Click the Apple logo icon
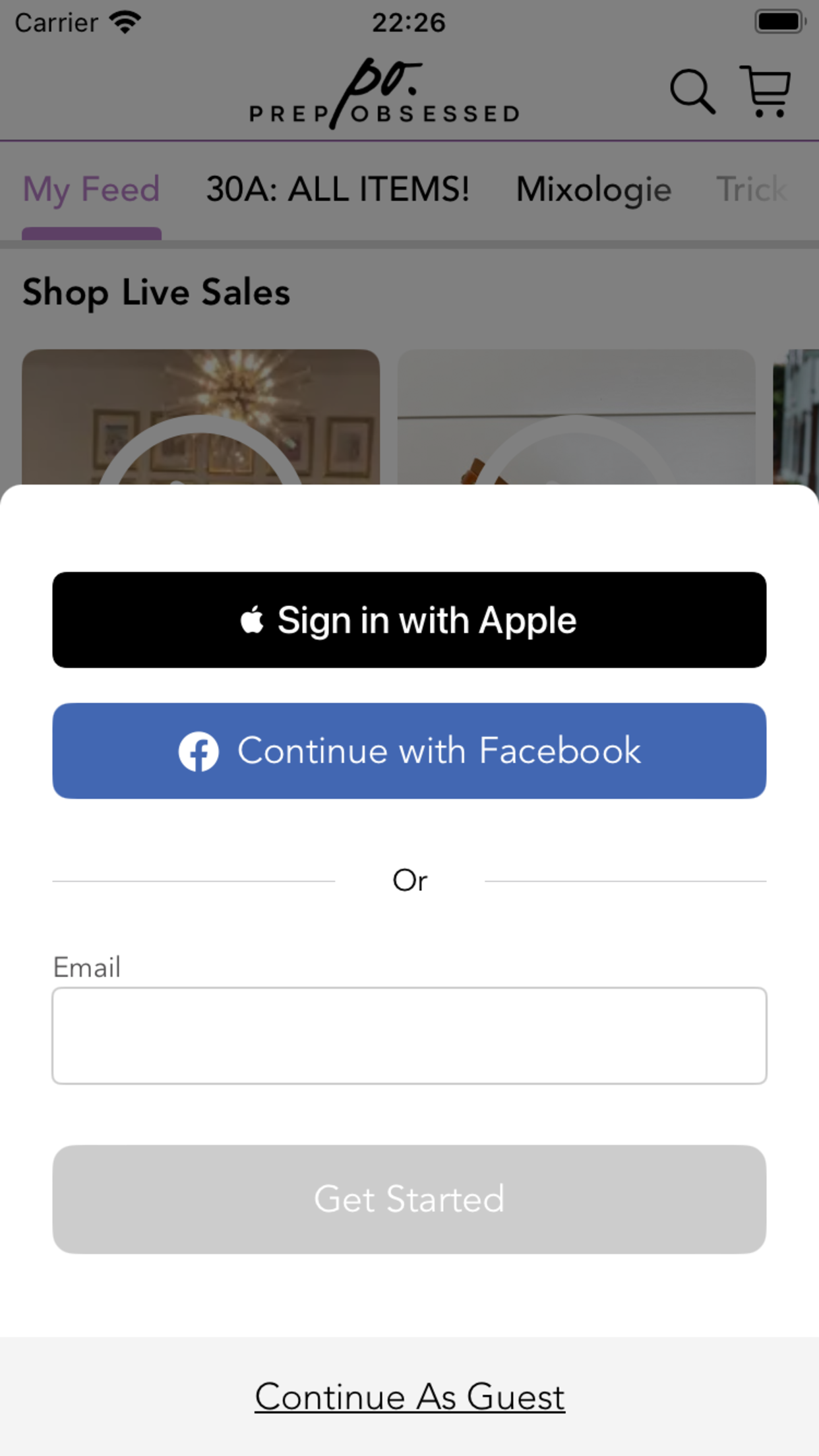The image size is (819, 1456). pos(252,620)
